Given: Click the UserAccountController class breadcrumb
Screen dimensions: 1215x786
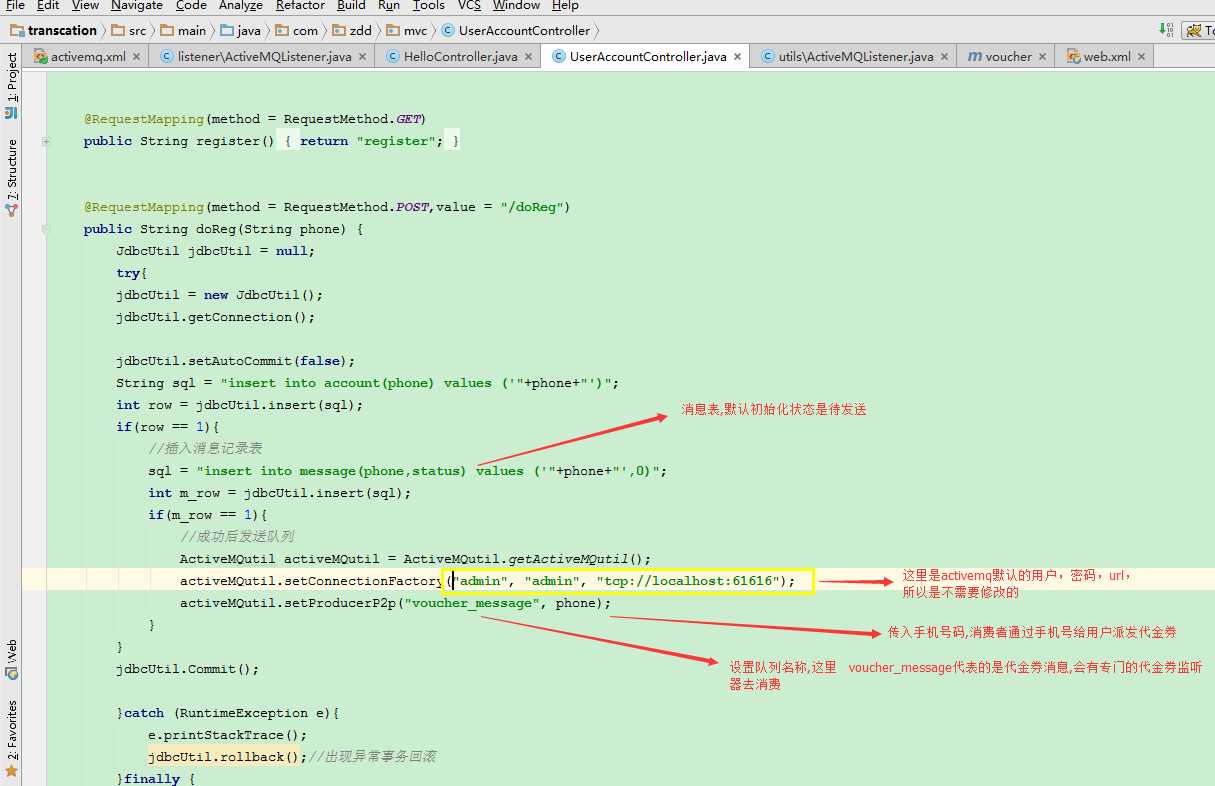Looking at the screenshot, I should click(516, 30).
